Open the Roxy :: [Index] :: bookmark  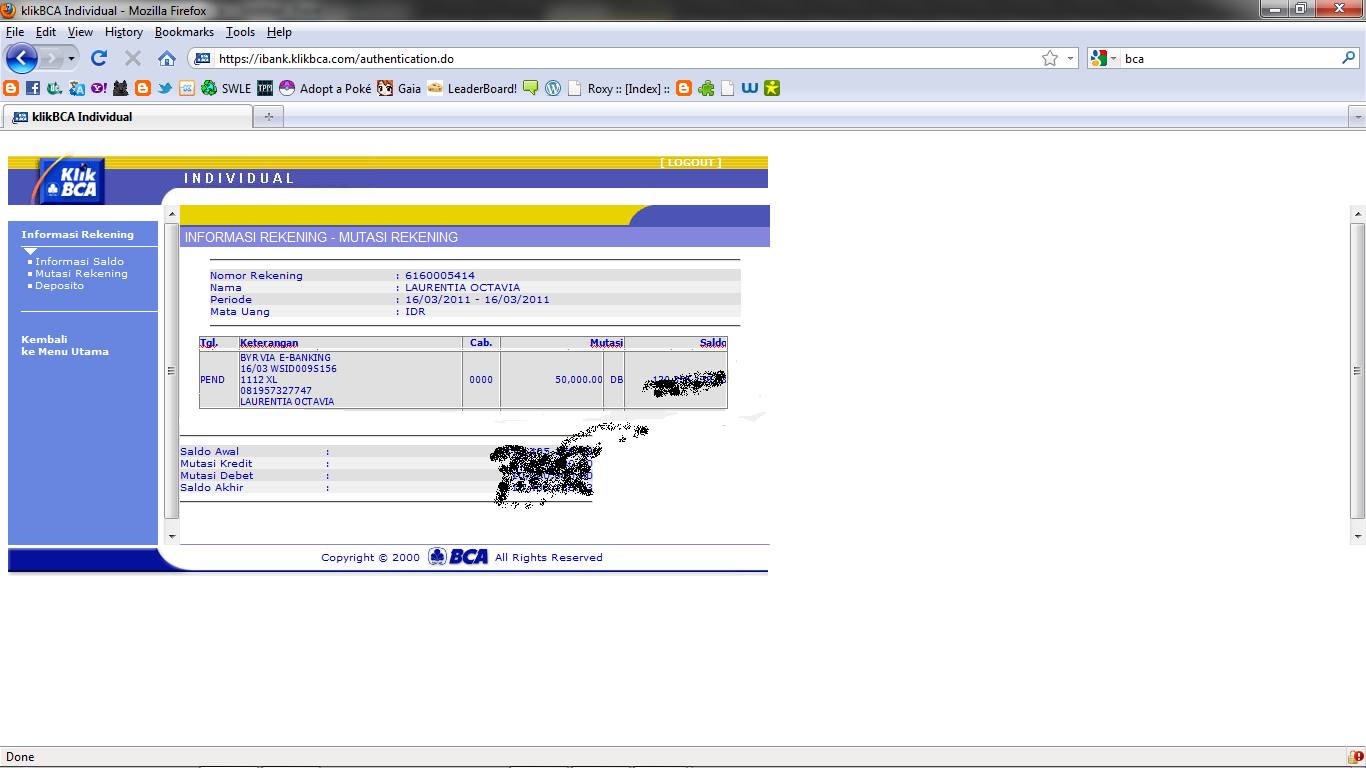[618, 88]
